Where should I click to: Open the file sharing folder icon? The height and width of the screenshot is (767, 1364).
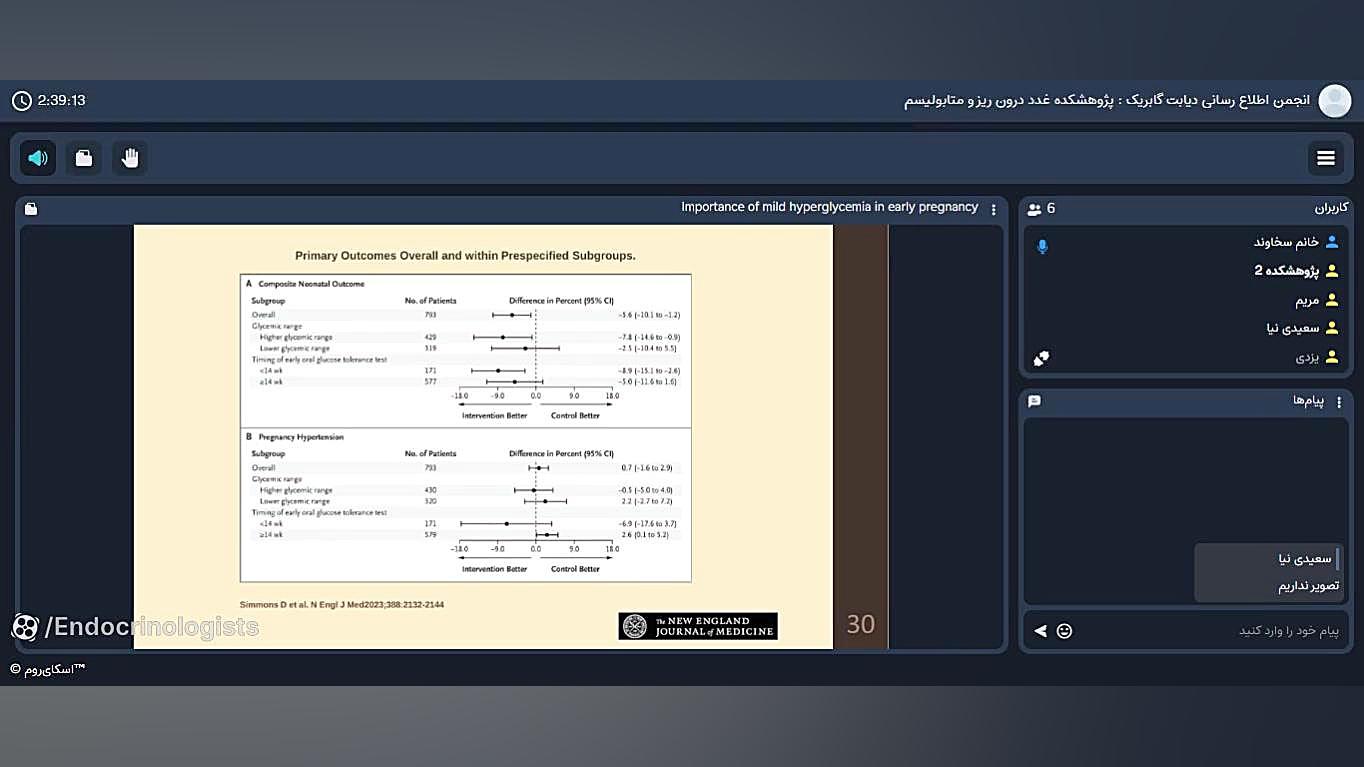tap(84, 158)
